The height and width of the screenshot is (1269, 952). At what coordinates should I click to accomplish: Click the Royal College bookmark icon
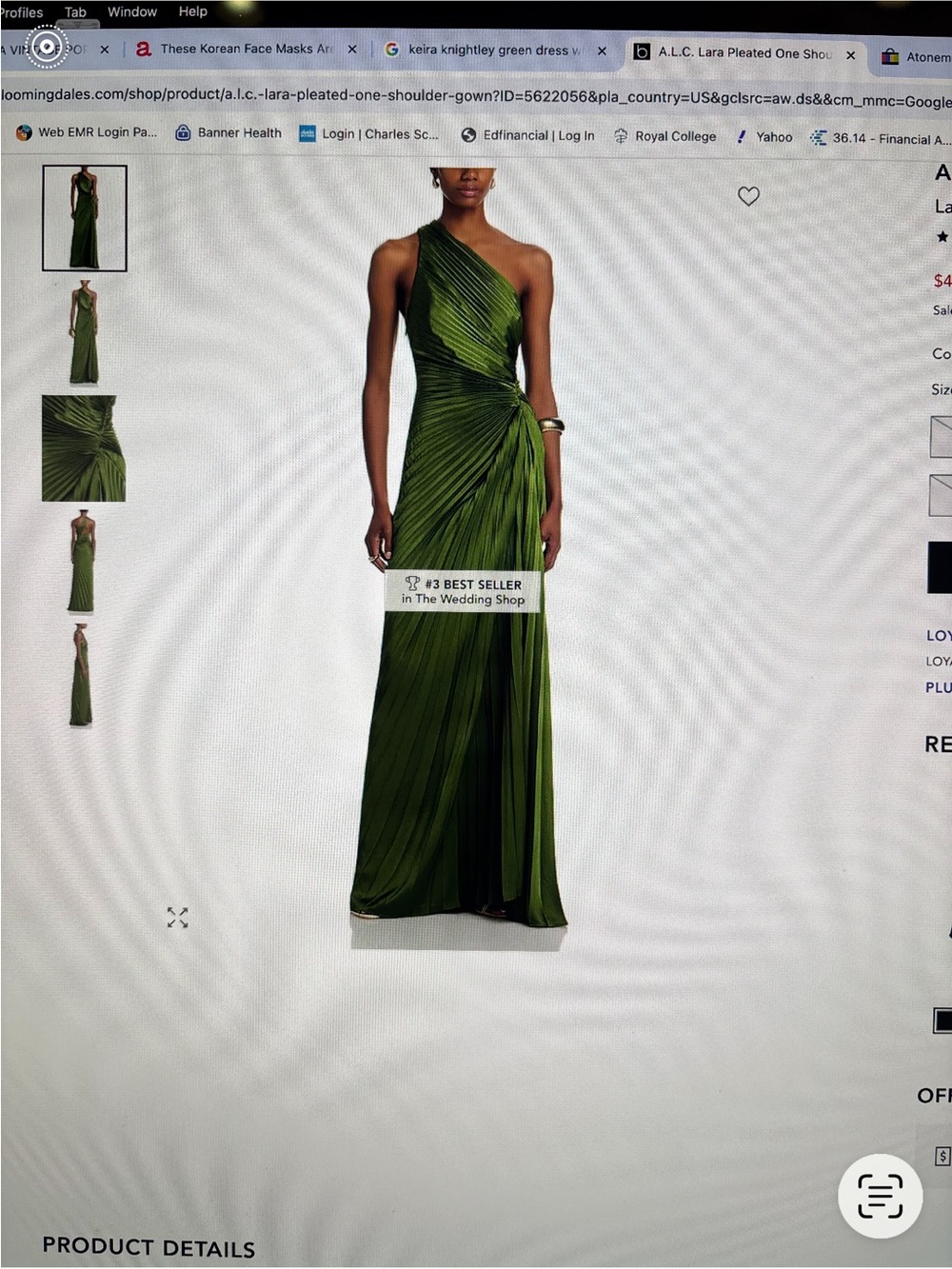[621, 136]
